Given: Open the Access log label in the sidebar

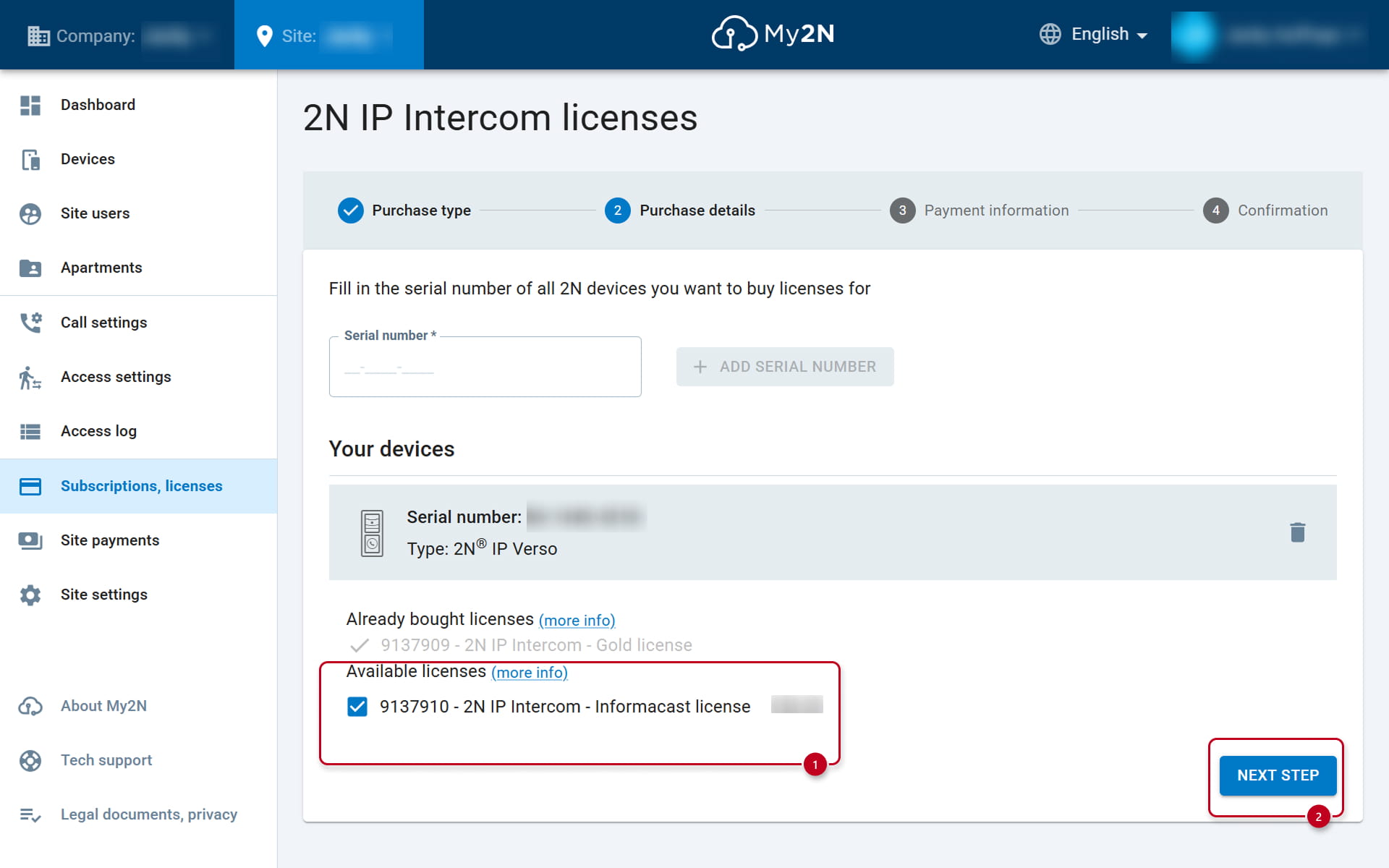Looking at the screenshot, I should pyautogui.click(x=98, y=431).
